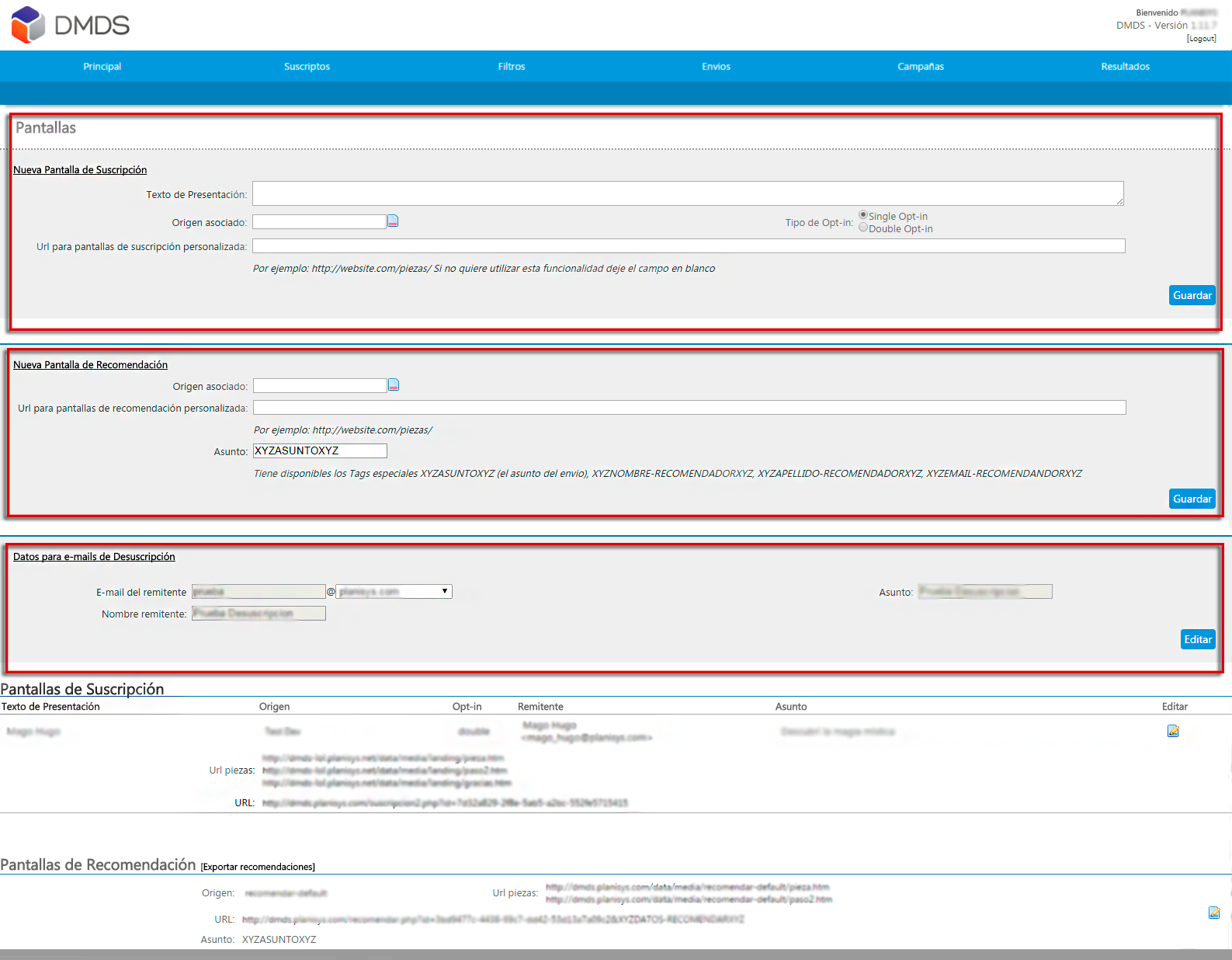Click the Asunto column header in table

pyautogui.click(x=791, y=707)
